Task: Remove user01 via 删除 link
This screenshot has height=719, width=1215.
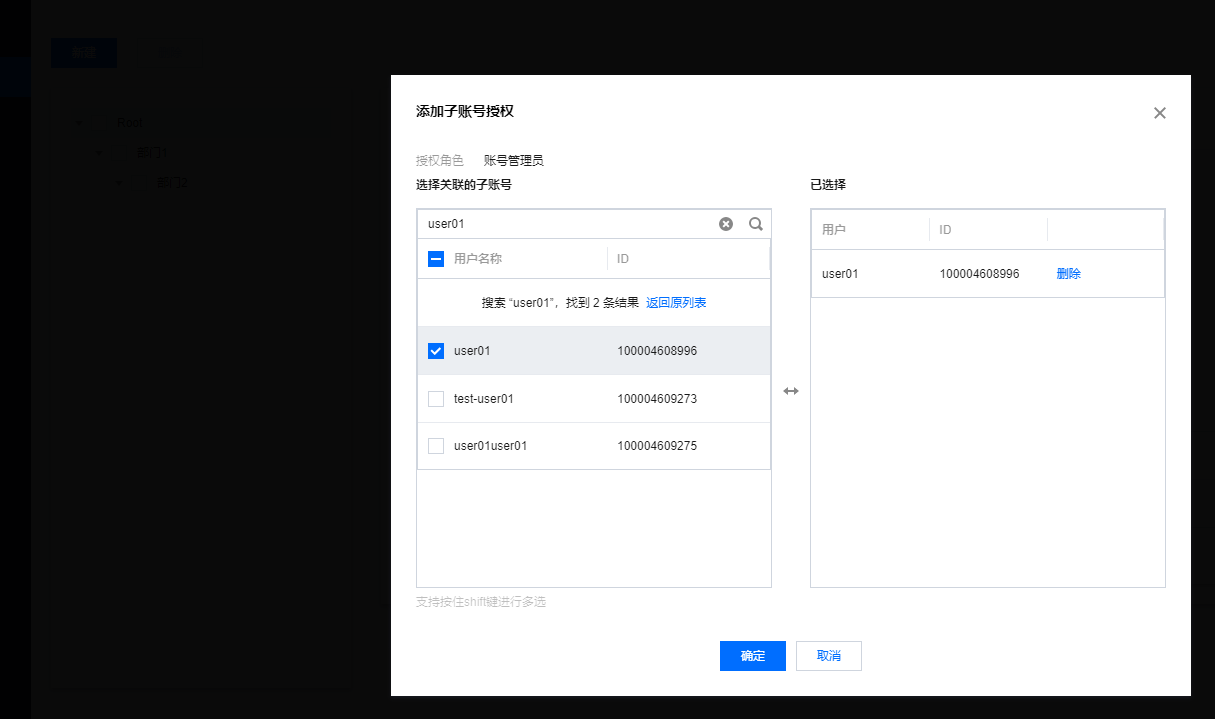Action: tap(1068, 274)
